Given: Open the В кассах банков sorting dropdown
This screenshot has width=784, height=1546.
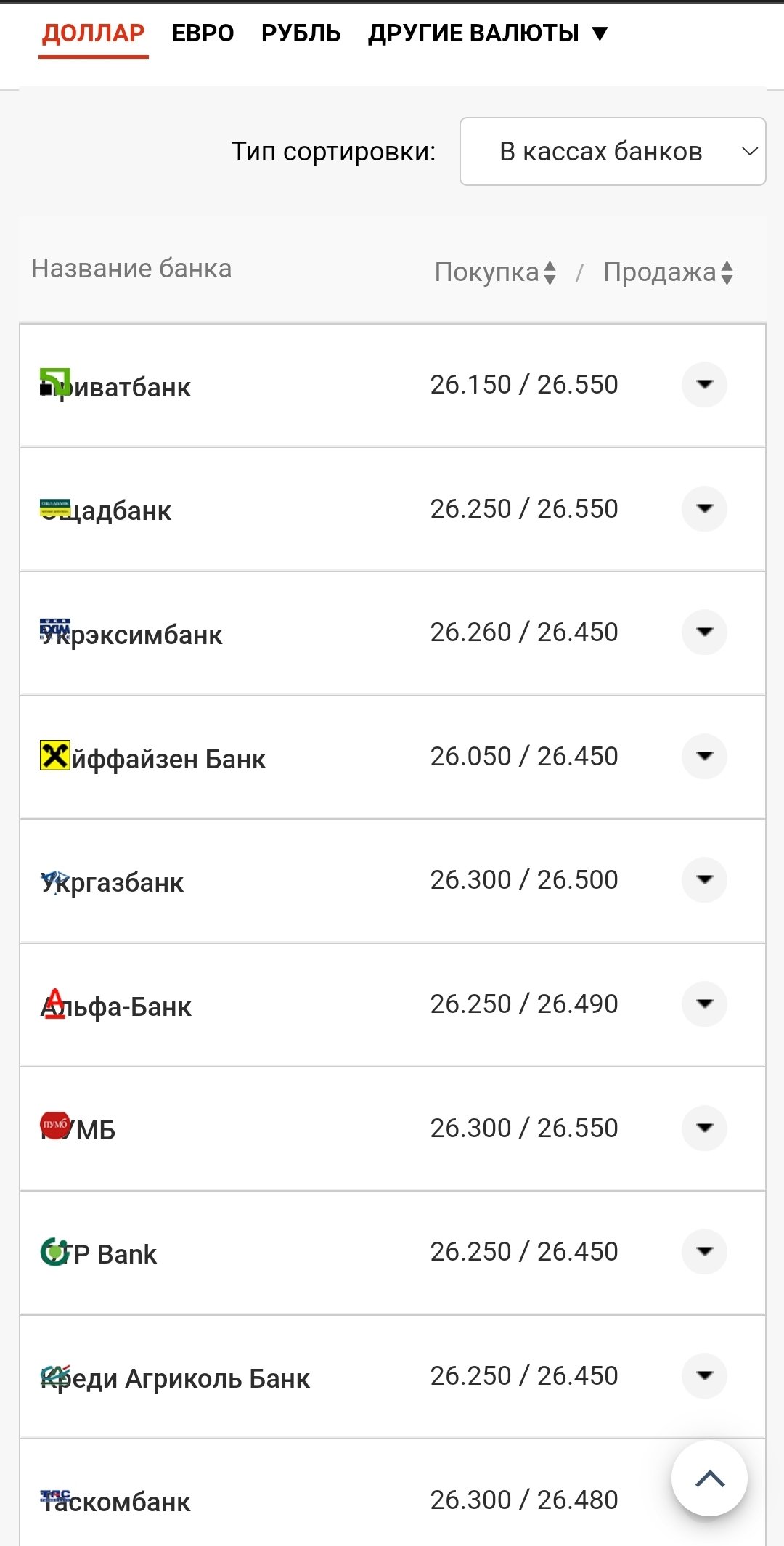Looking at the screenshot, I should 613,151.
